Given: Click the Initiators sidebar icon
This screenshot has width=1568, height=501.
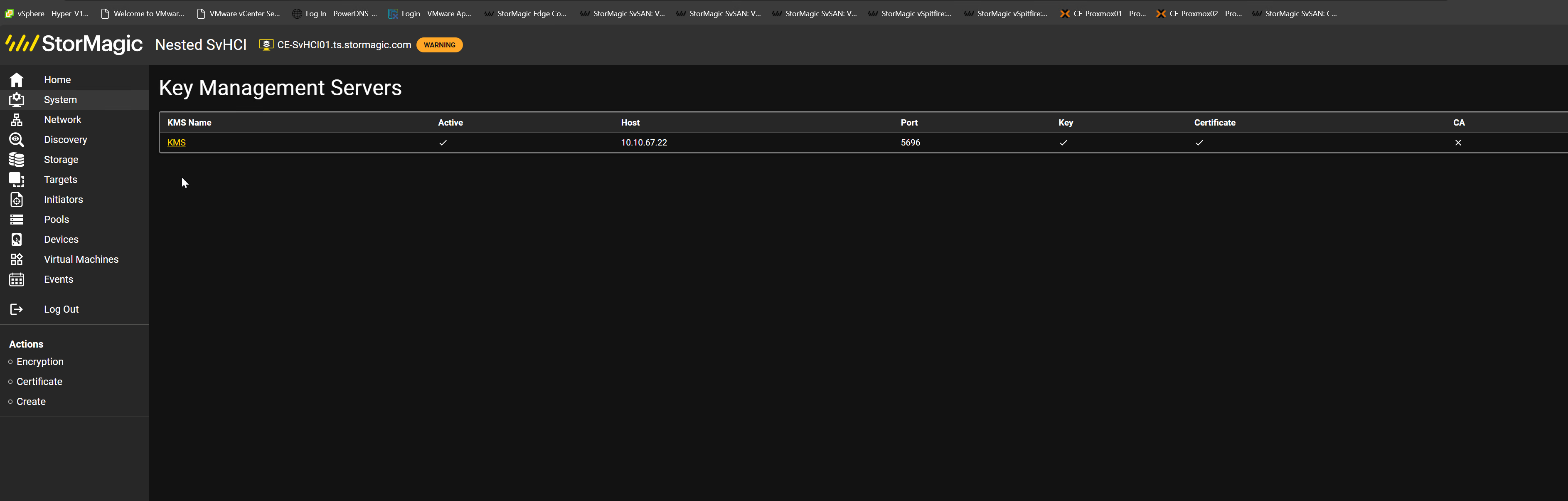Looking at the screenshot, I should coord(17,200).
